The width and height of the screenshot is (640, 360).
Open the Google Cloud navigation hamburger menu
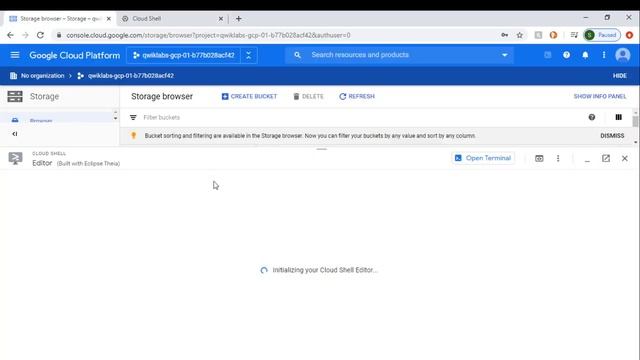[15, 55]
